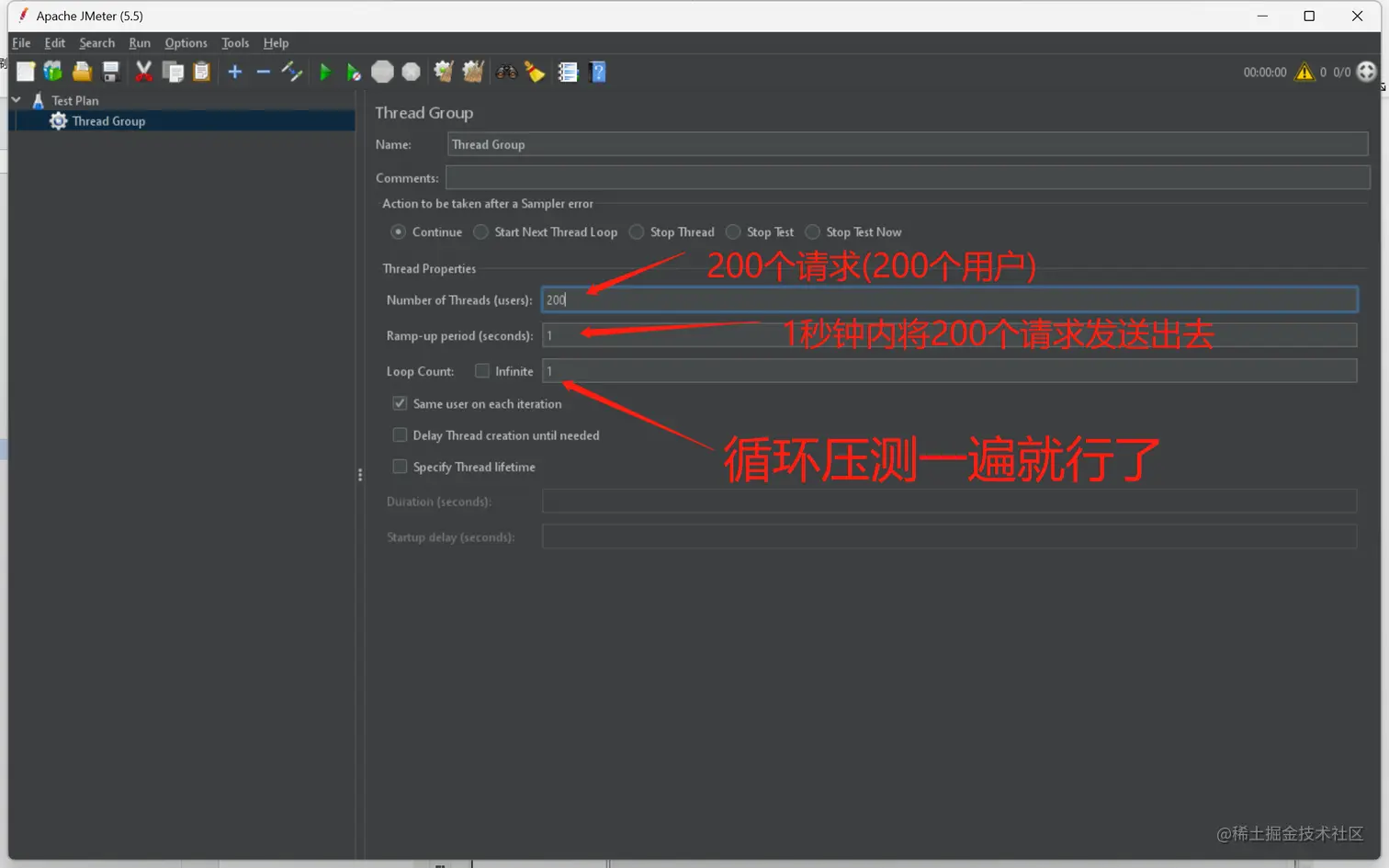Check the Infinite loop checkbox
Image resolution: width=1389 pixels, height=868 pixels.
481,371
